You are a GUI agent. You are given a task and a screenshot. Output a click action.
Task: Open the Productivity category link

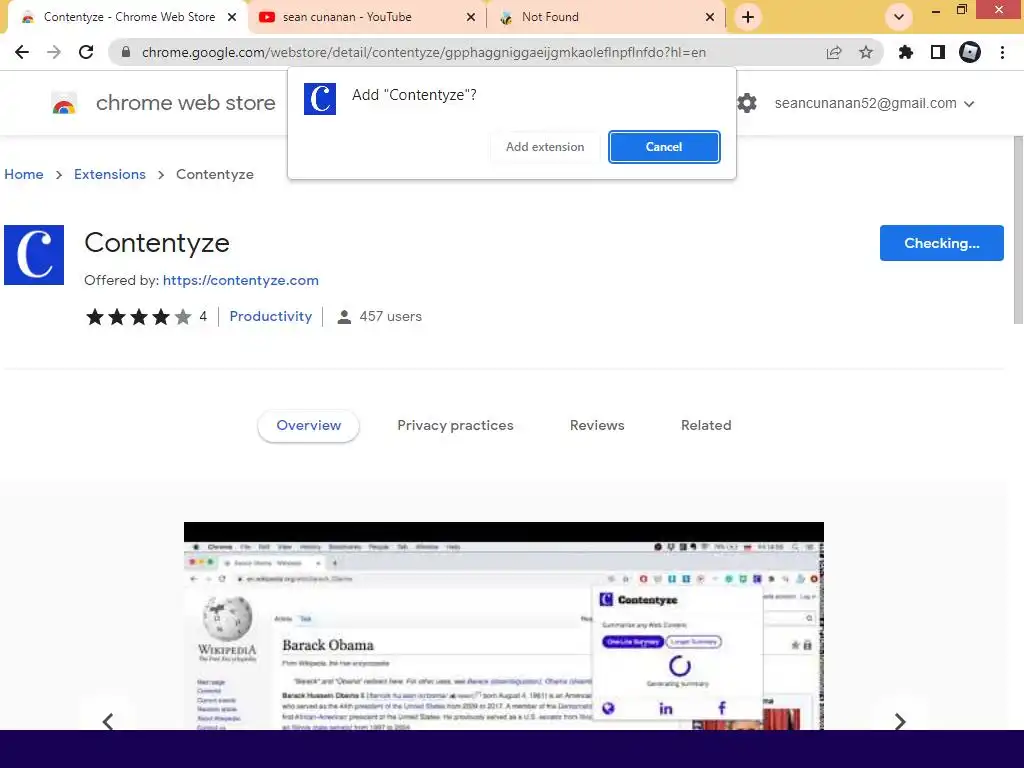(271, 317)
